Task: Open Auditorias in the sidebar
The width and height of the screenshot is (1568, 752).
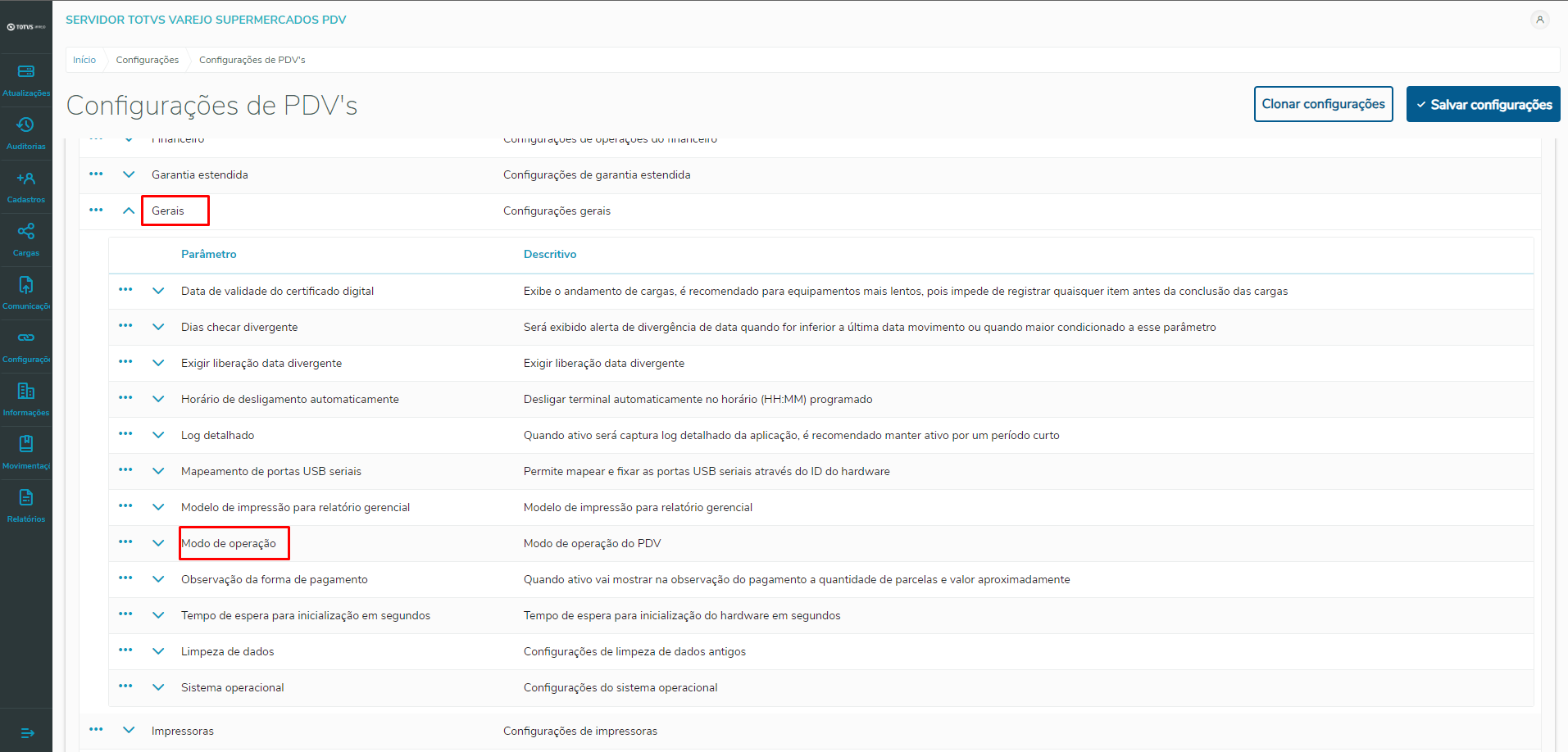Action: pos(26,134)
